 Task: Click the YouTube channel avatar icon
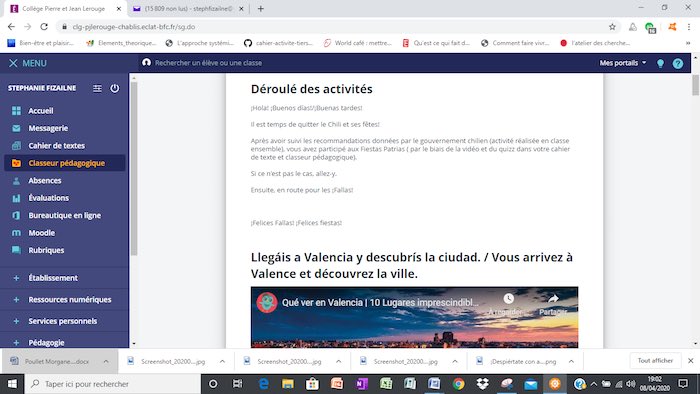pos(267,302)
